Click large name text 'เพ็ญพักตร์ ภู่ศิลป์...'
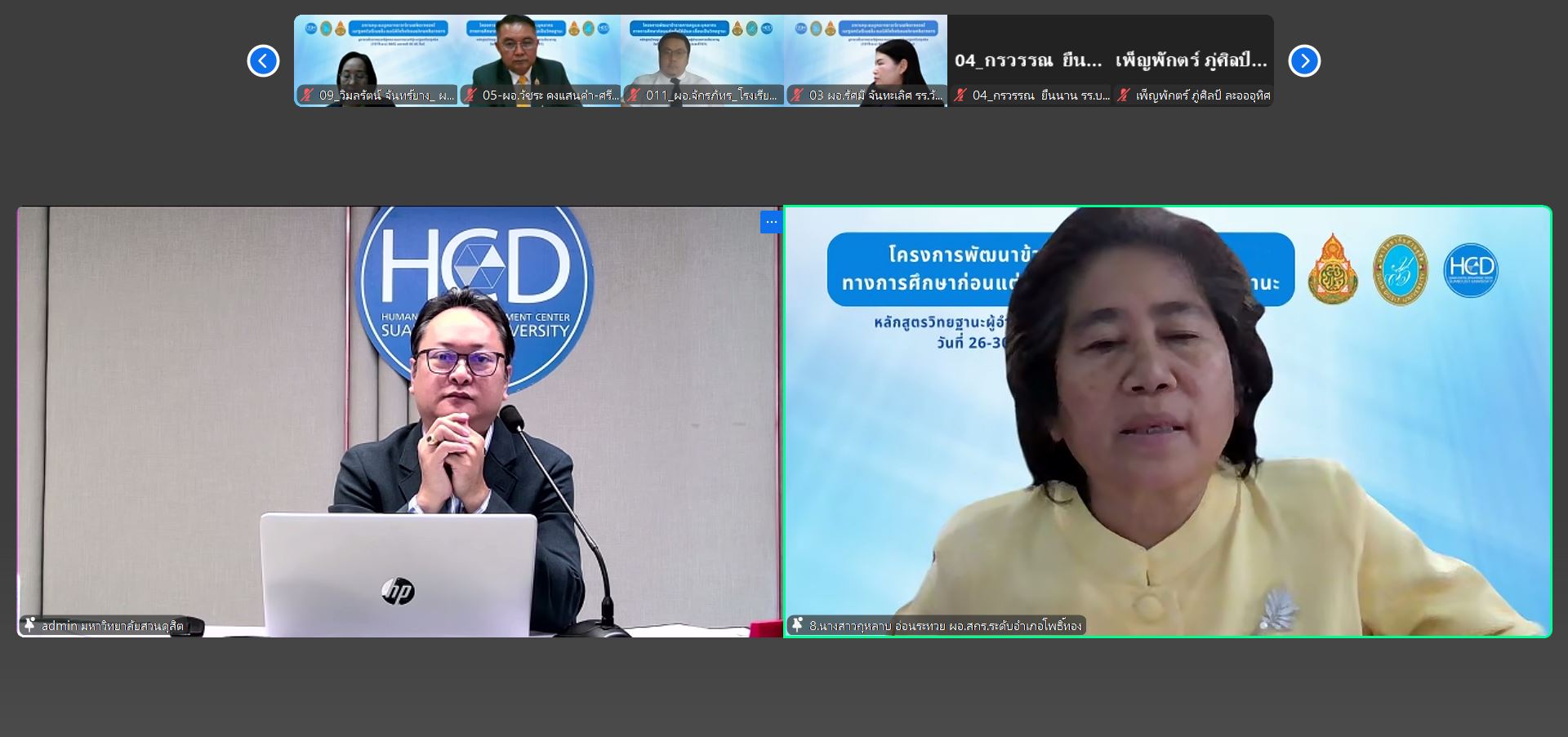This screenshot has width=1568, height=737. [x=1192, y=60]
